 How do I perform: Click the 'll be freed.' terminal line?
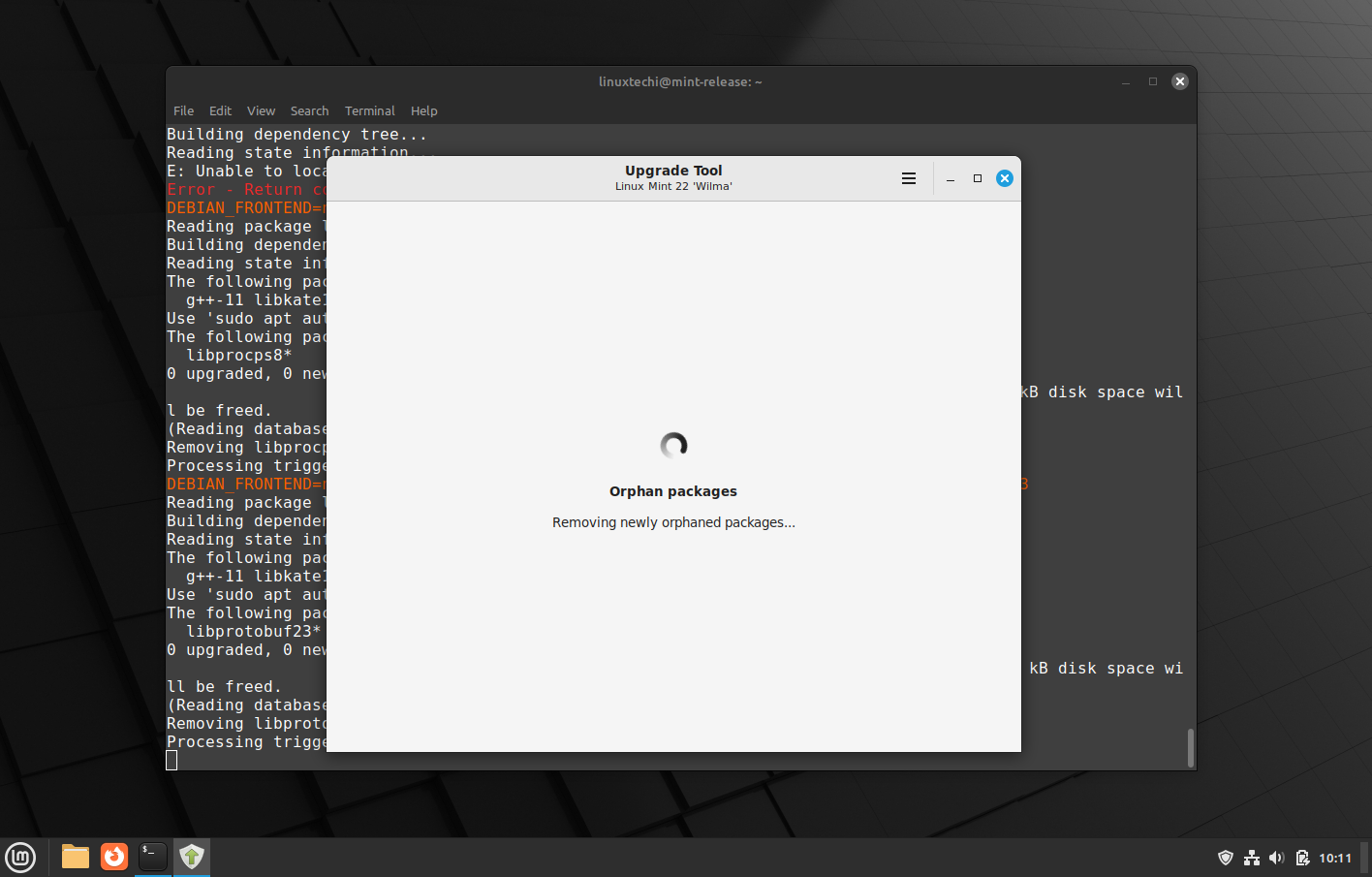click(224, 687)
